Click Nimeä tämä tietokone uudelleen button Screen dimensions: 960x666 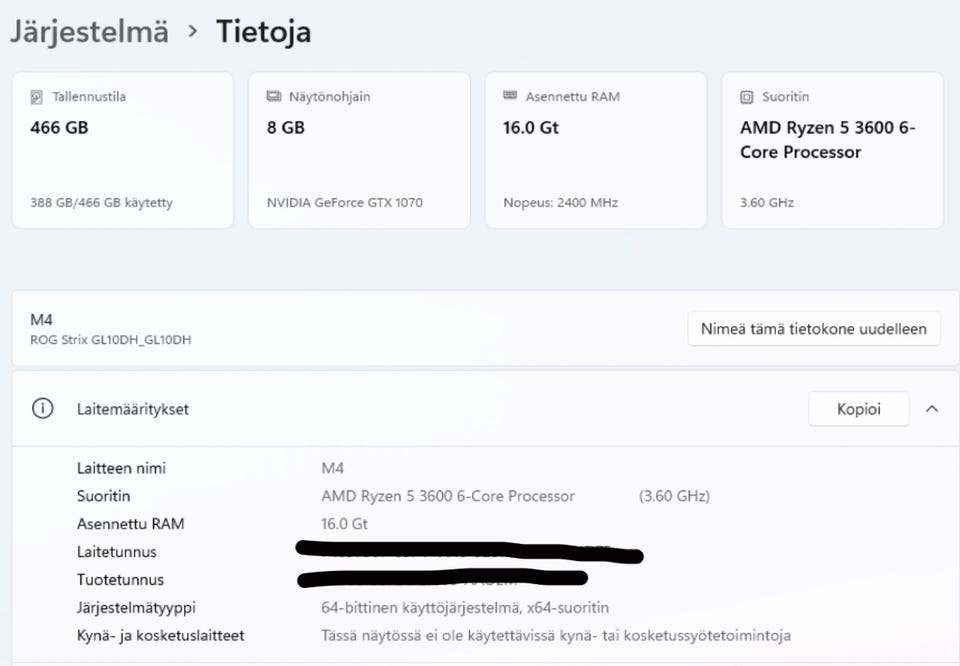(x=813, y=328)
